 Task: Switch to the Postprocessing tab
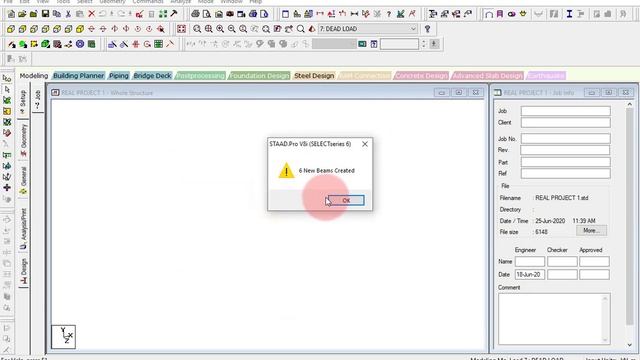click(x=200, y=76)
